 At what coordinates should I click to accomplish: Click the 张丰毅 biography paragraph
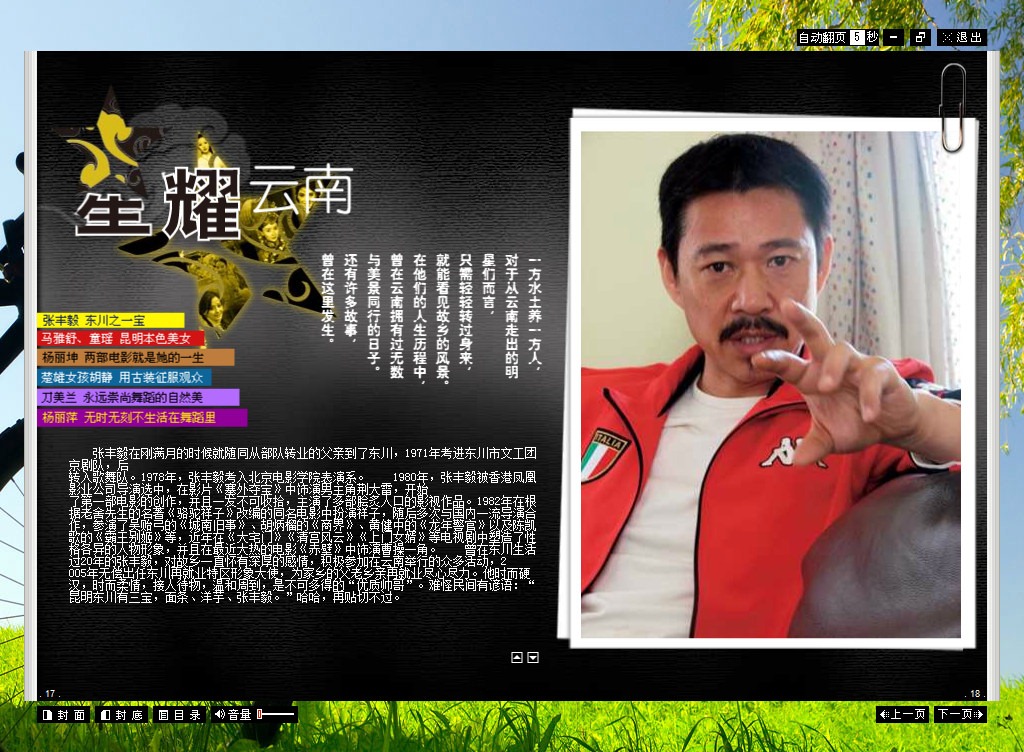(302, 525)
